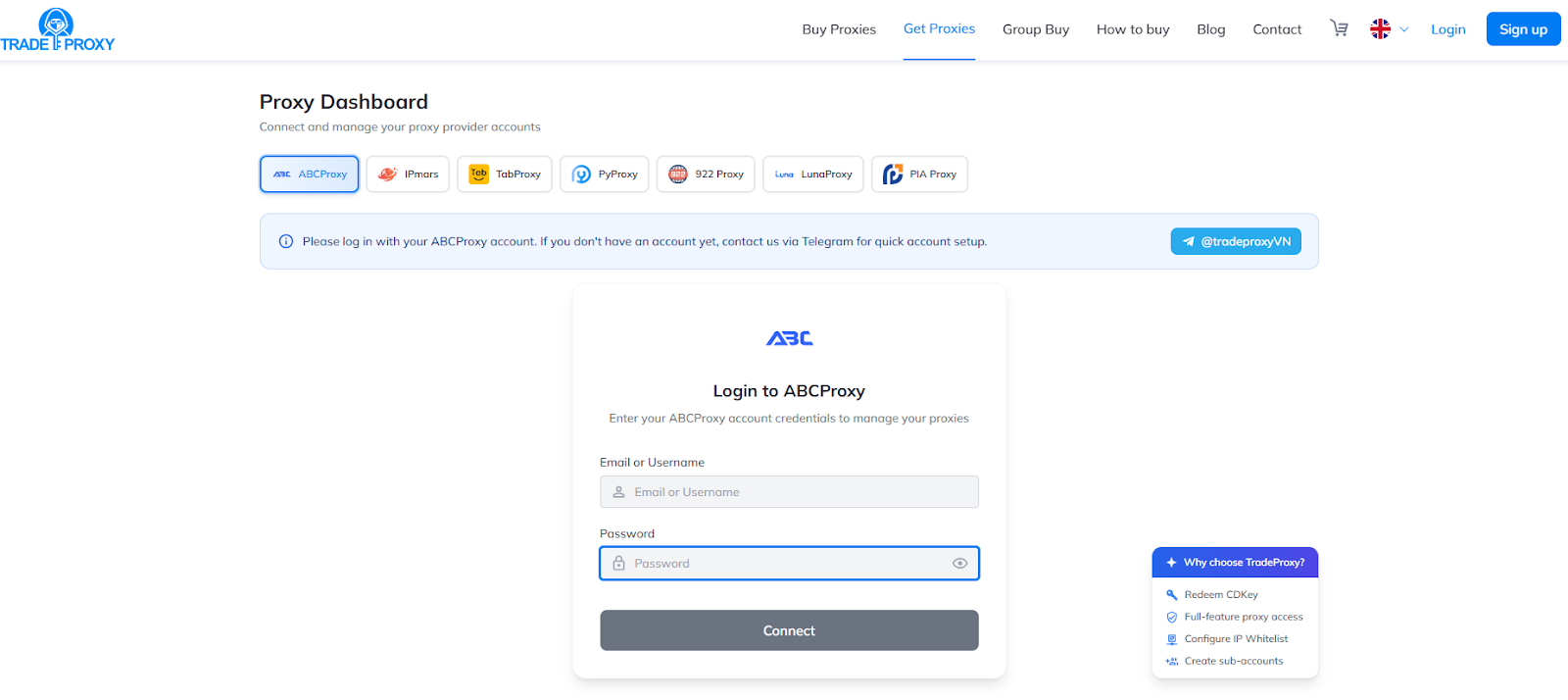
Task: Click the 'Full-feature proxy access' text
Action: click(1244, 618)
